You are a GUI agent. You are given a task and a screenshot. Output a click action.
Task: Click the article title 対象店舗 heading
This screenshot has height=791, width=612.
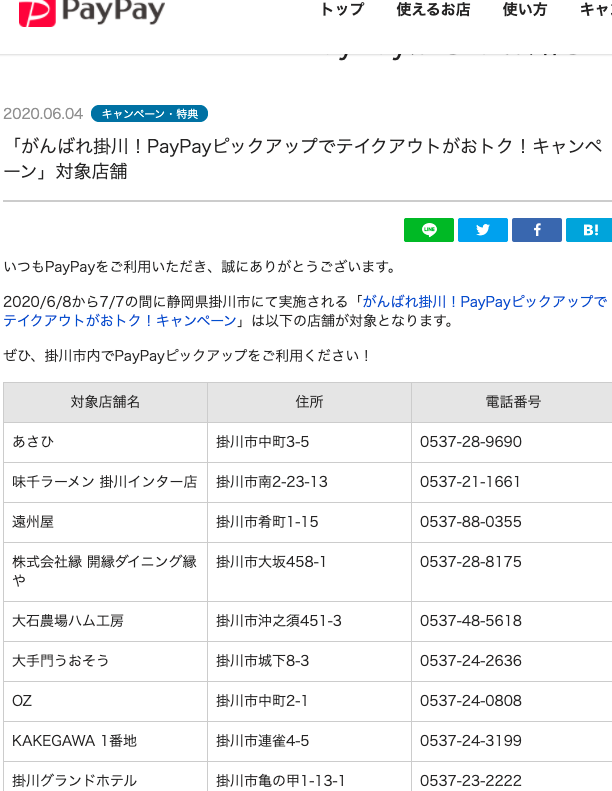point(303,159)
